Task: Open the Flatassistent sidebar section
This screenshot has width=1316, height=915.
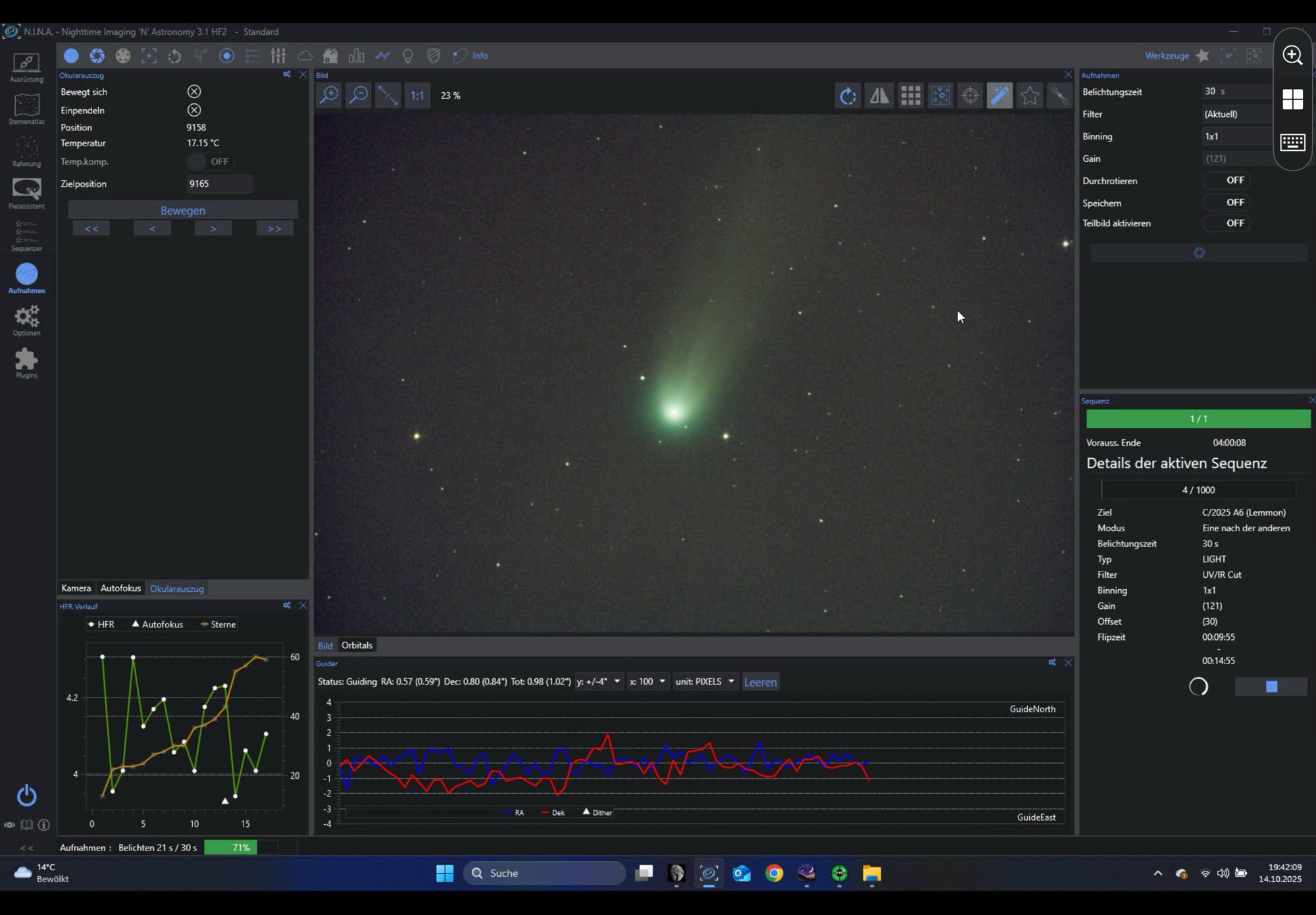Action: point(26,193)
